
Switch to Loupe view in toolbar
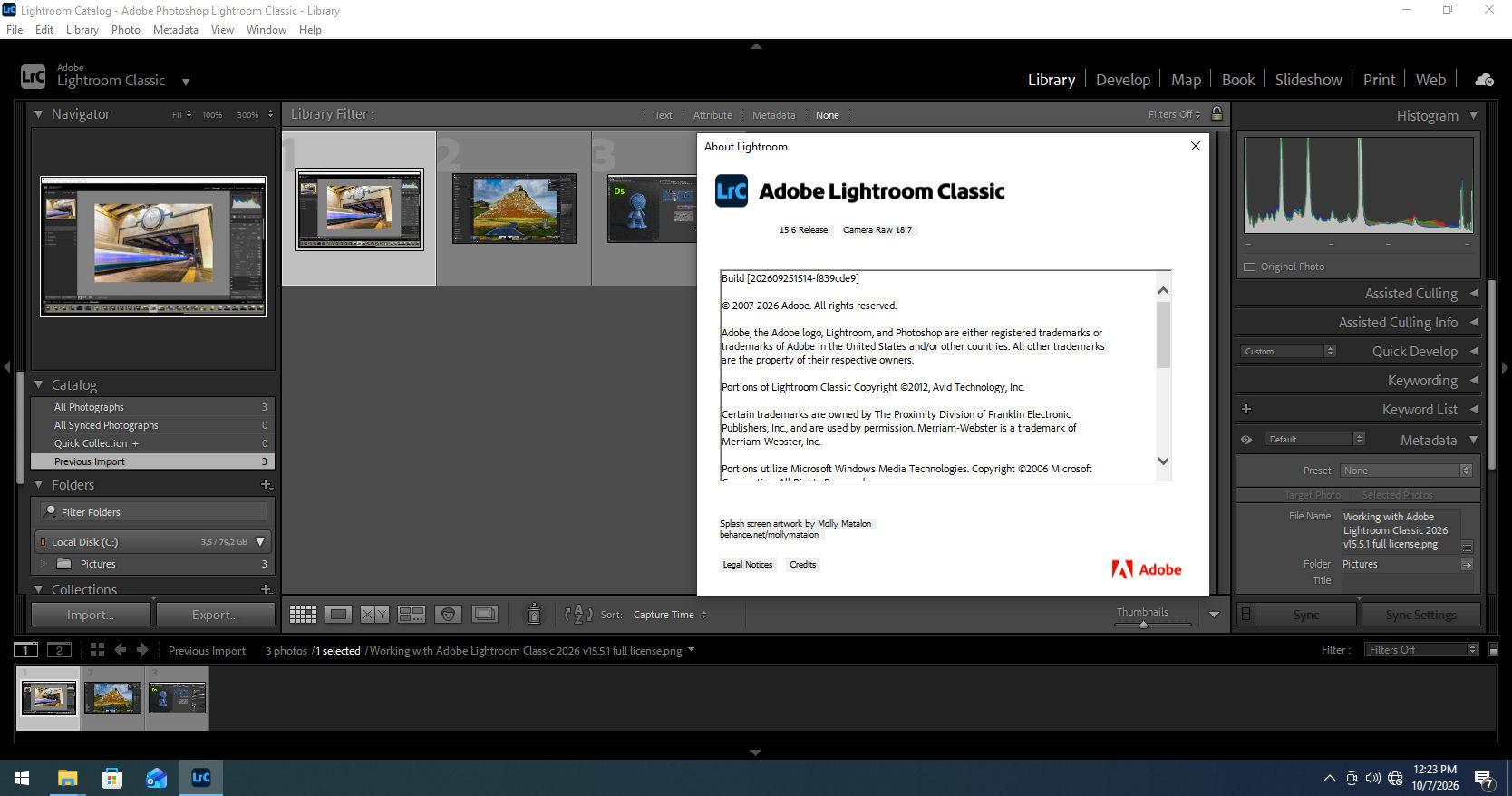tap(339, 615)
